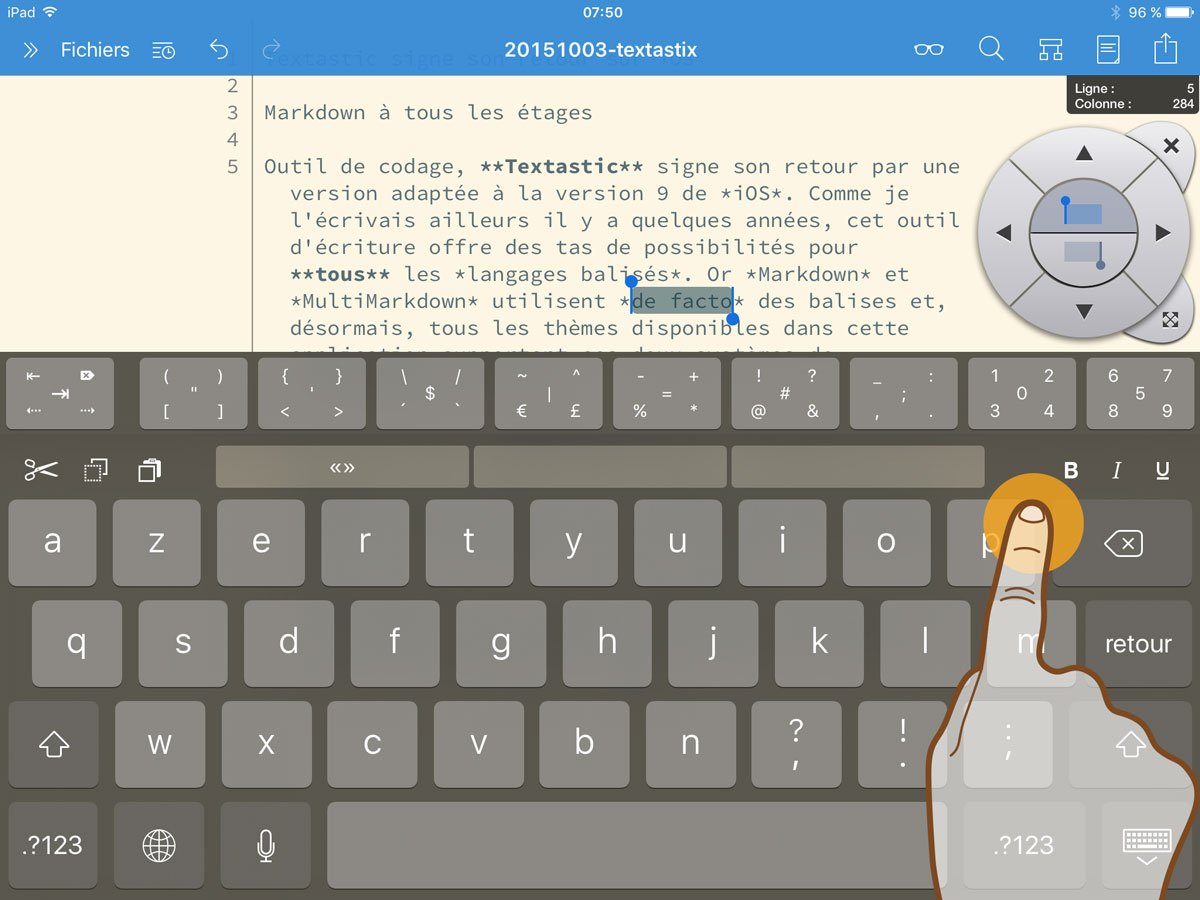Tap line number 5 in the gutter
This screenshot has width=1200, height=900.
pyautogui.click(x=232, y=167)
